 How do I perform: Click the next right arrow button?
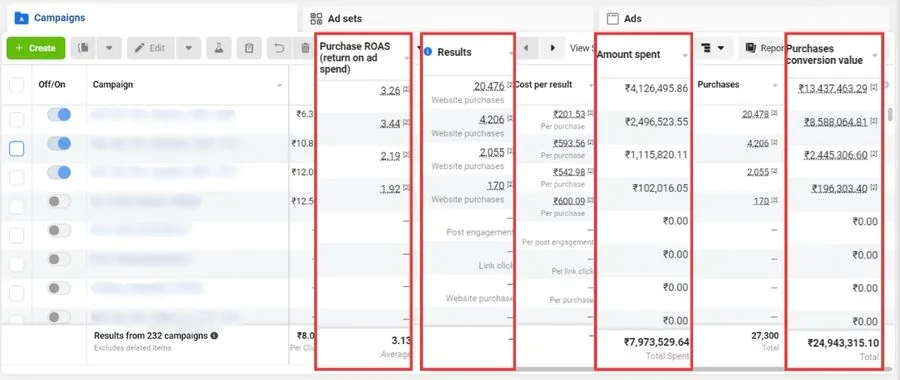[552, 48]
